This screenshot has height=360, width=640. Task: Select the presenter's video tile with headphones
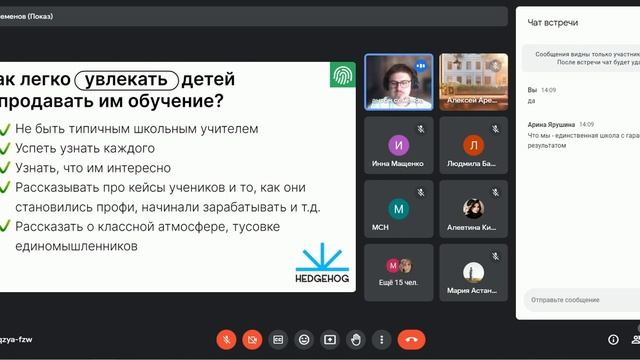(399, 82)
